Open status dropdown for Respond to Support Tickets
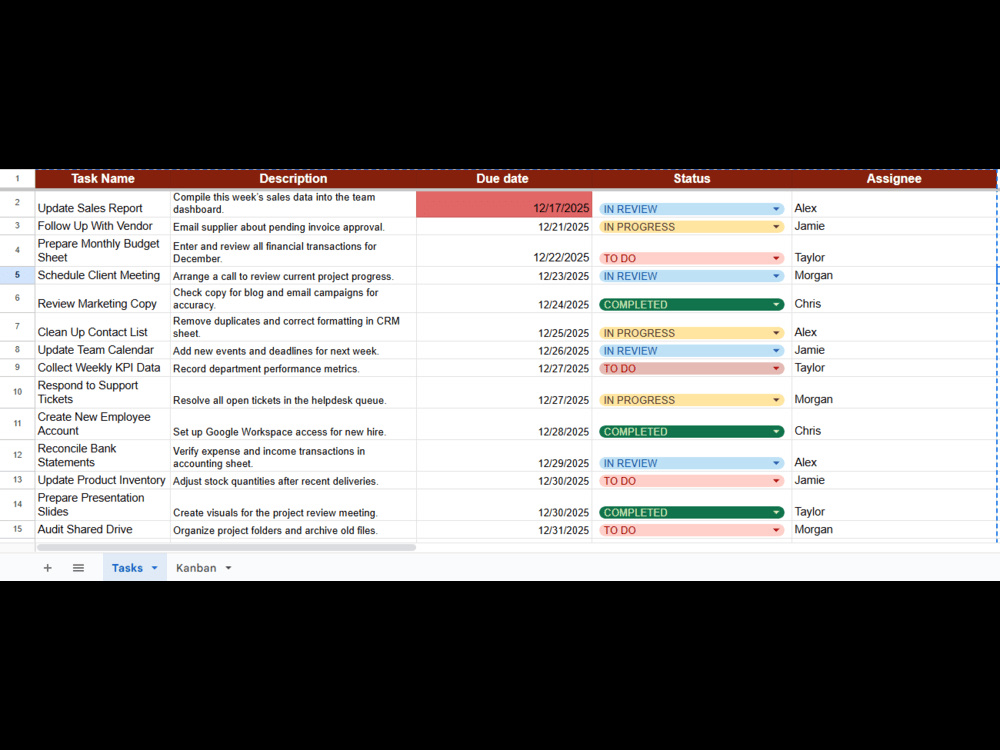Image resolution: width=1000 pixels, height=750 pixels. 776,400
